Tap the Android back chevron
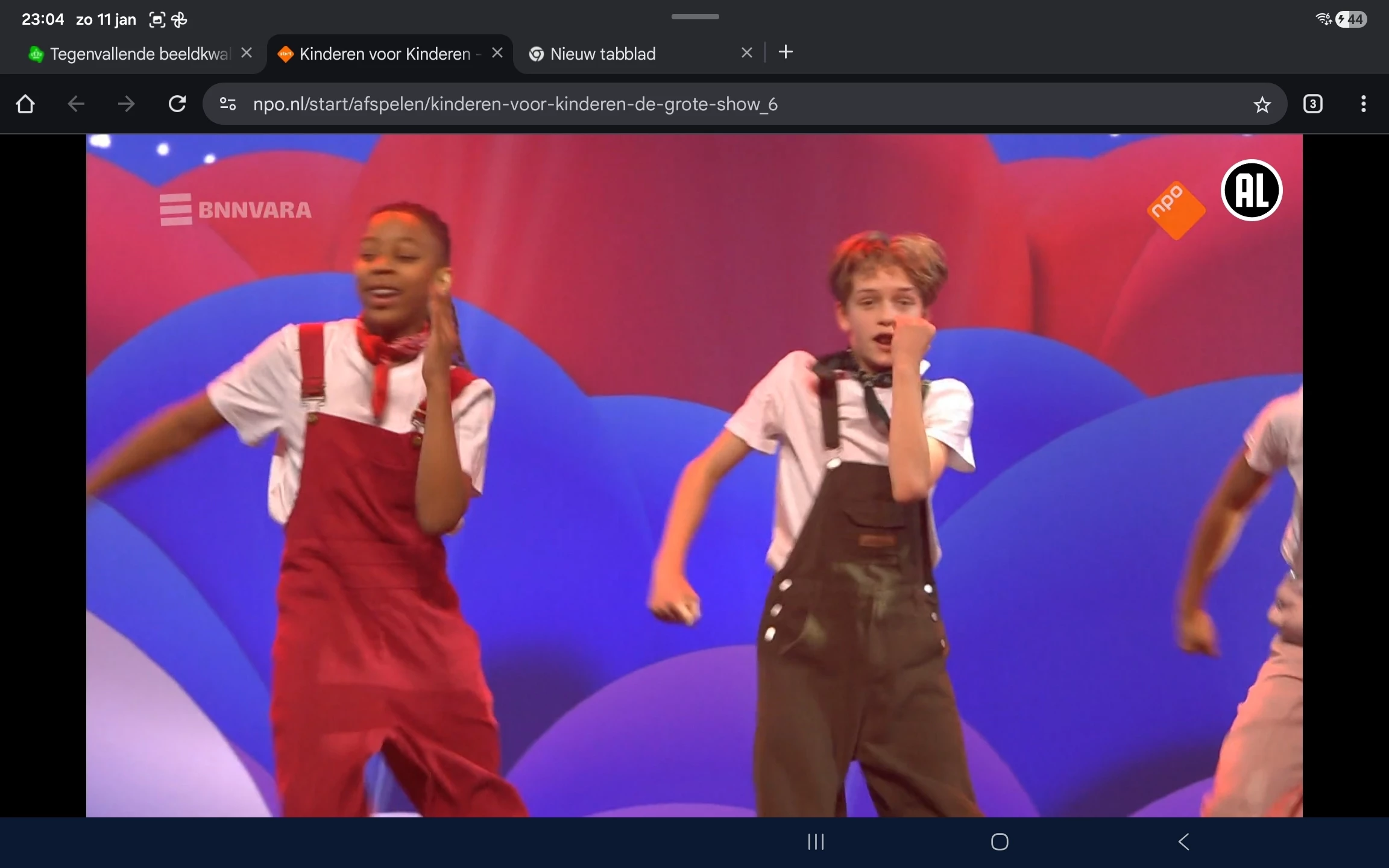This screenshot has height=868, width=1389. 1183,841
